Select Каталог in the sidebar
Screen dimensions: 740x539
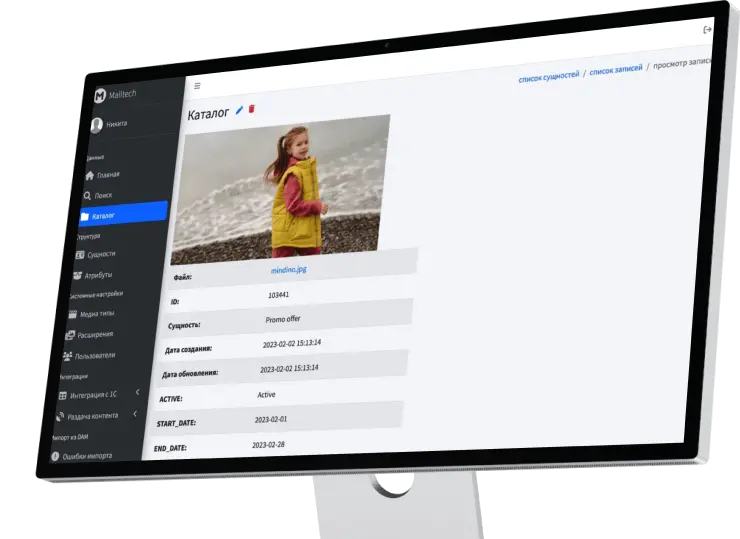pos(103,215)
